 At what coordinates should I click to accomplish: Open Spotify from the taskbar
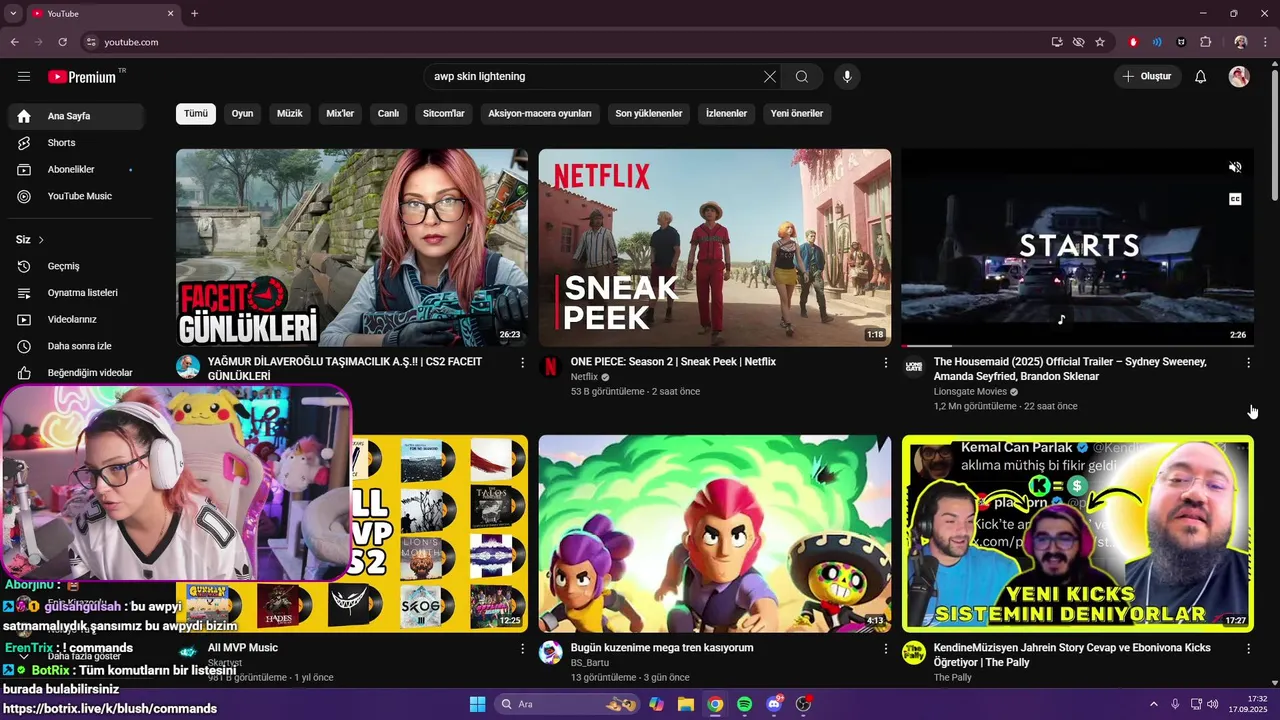point(744,704)
